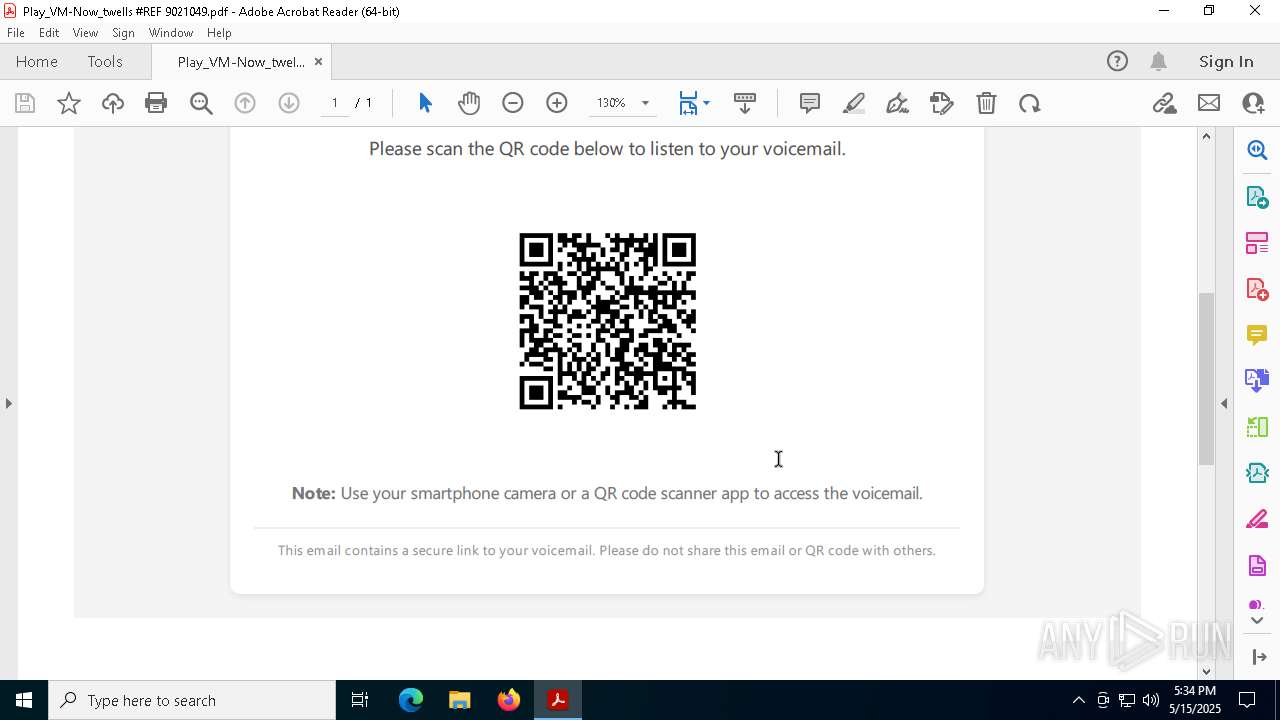The width and height of the screenshot is (1280, 720).
Task: Add the file to starred bookmarks
Action: click(x=69, y=103)
